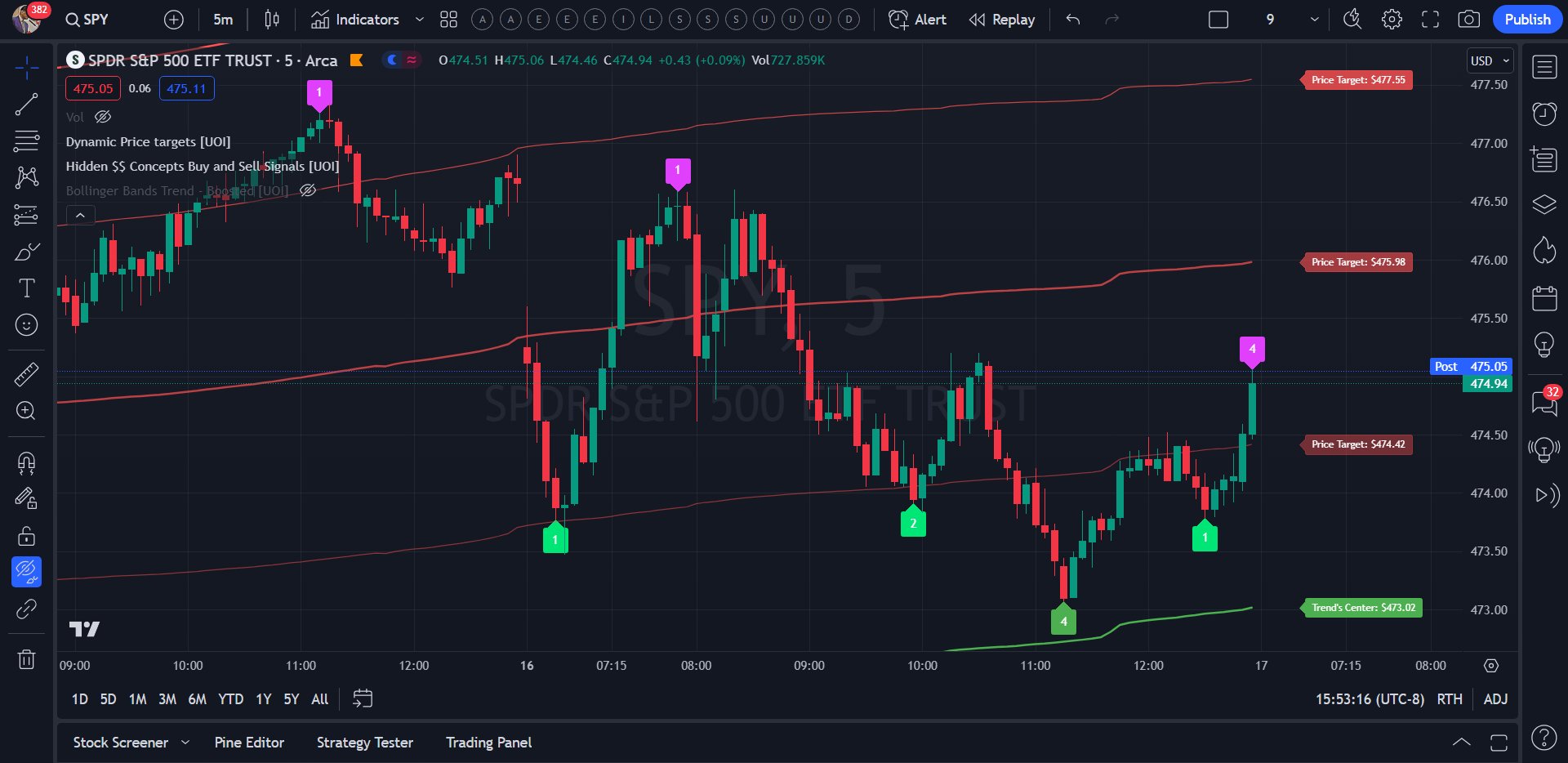Open the Pine Editor tab

pos(249,743)
